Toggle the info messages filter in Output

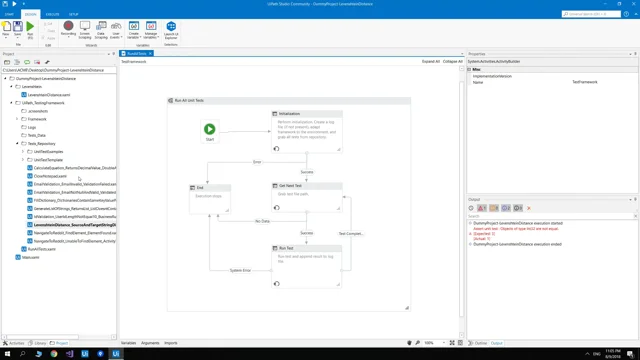(x=506, y=208)
